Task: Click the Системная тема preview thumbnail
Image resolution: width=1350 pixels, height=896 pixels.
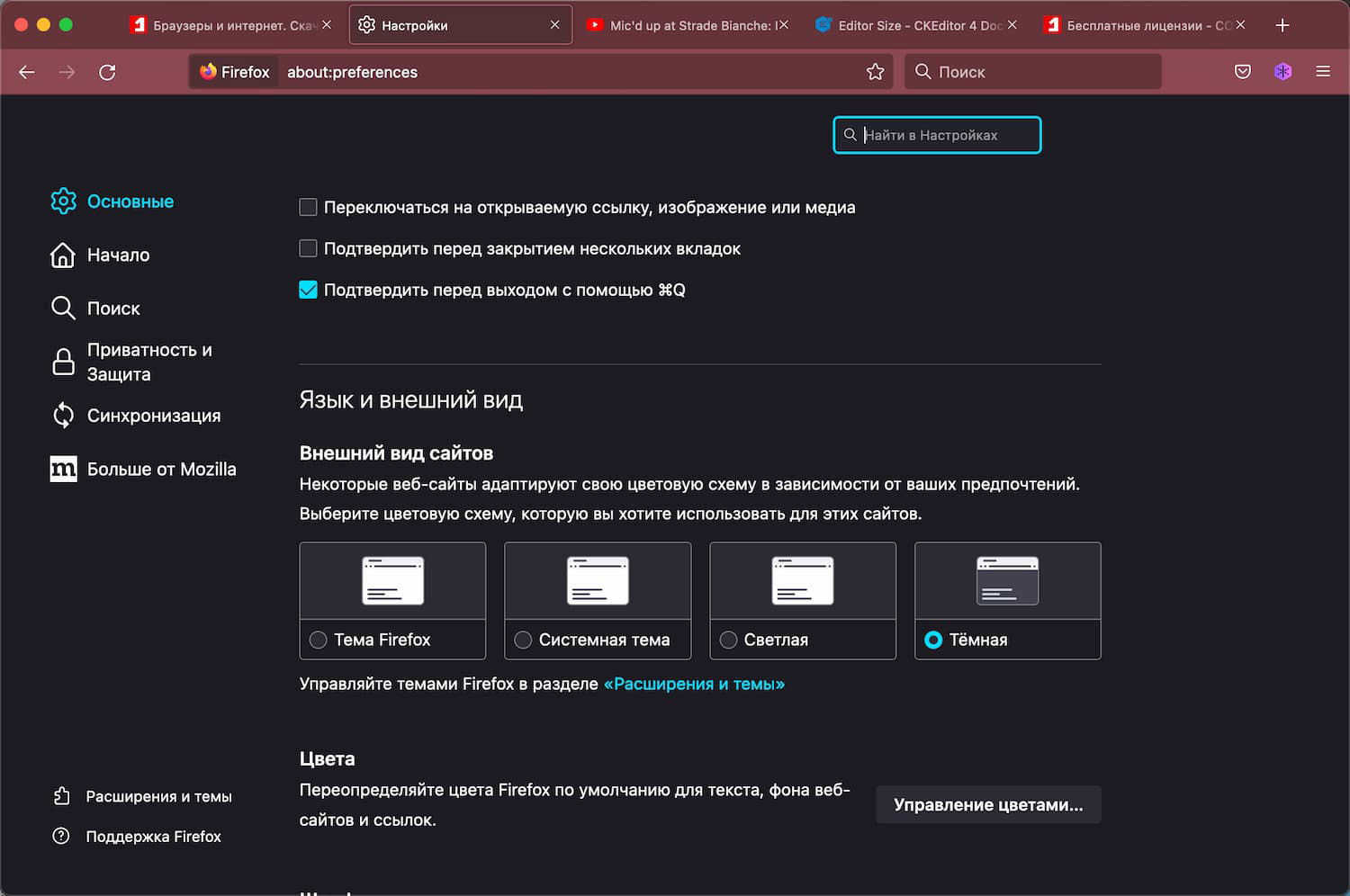Action: [x=598, y=581]
